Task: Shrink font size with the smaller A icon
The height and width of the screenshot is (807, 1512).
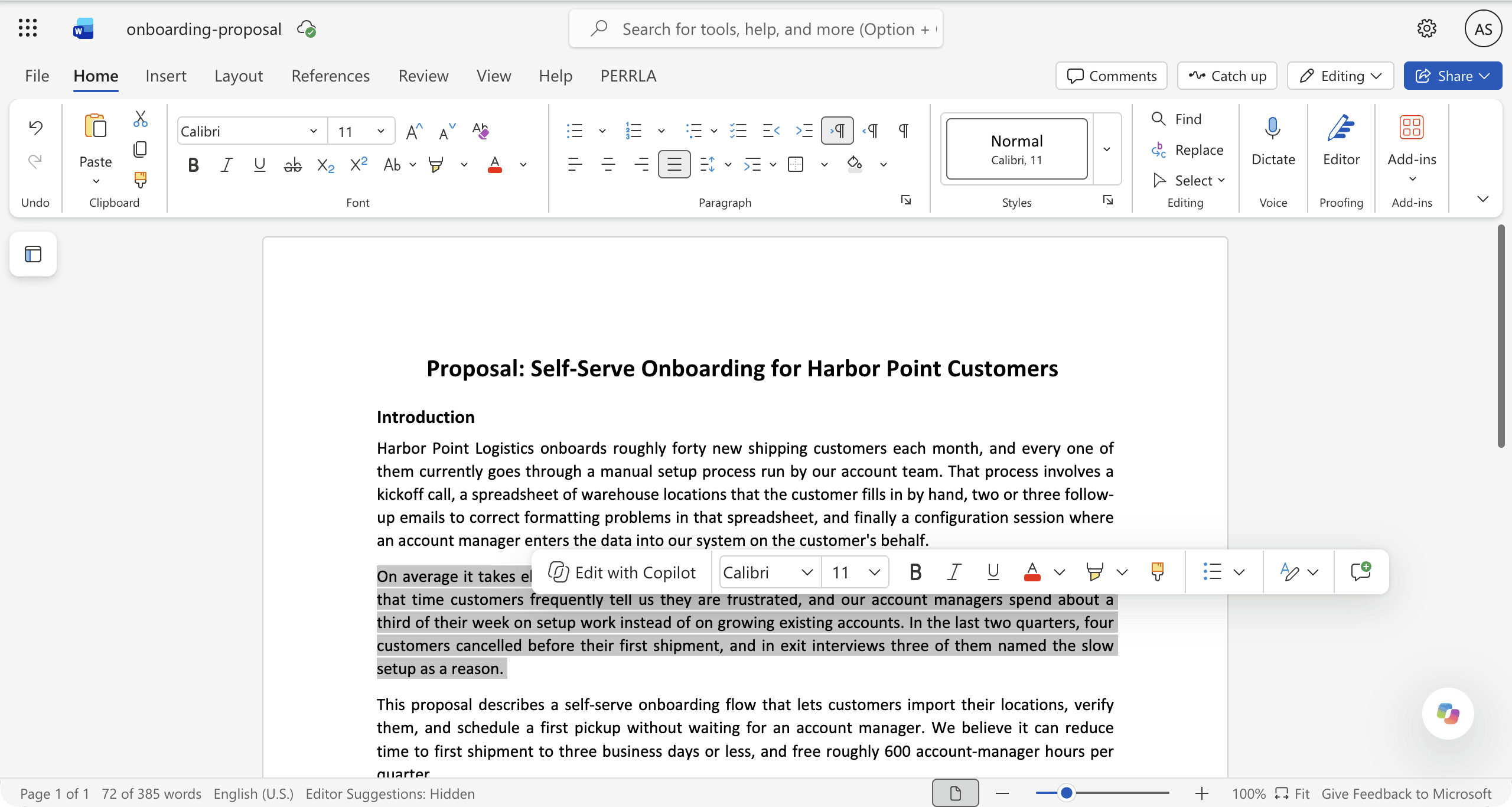Action: pos(447,131)
